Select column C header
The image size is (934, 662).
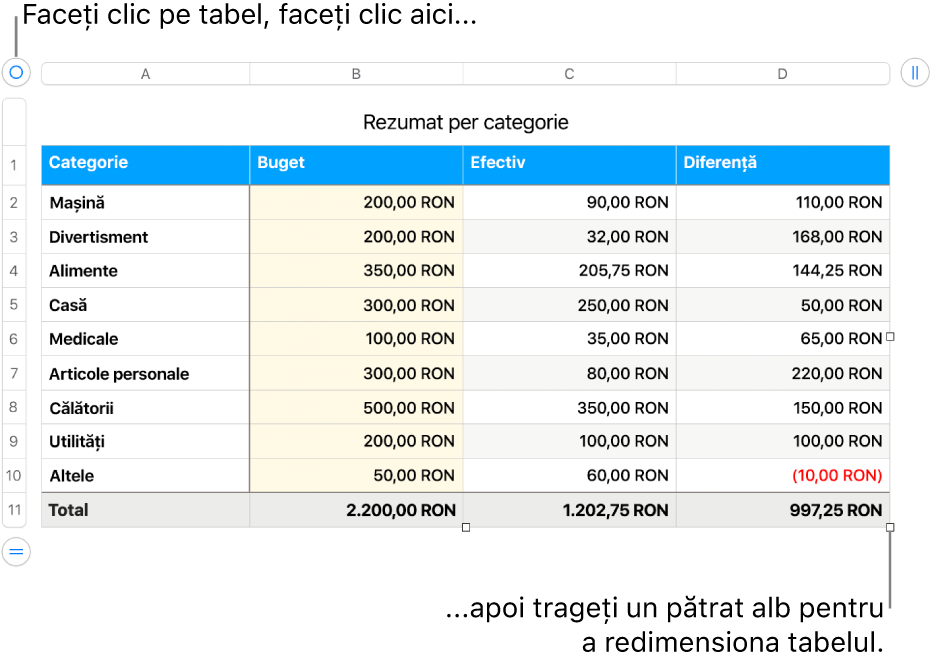[x=569, y=74]
